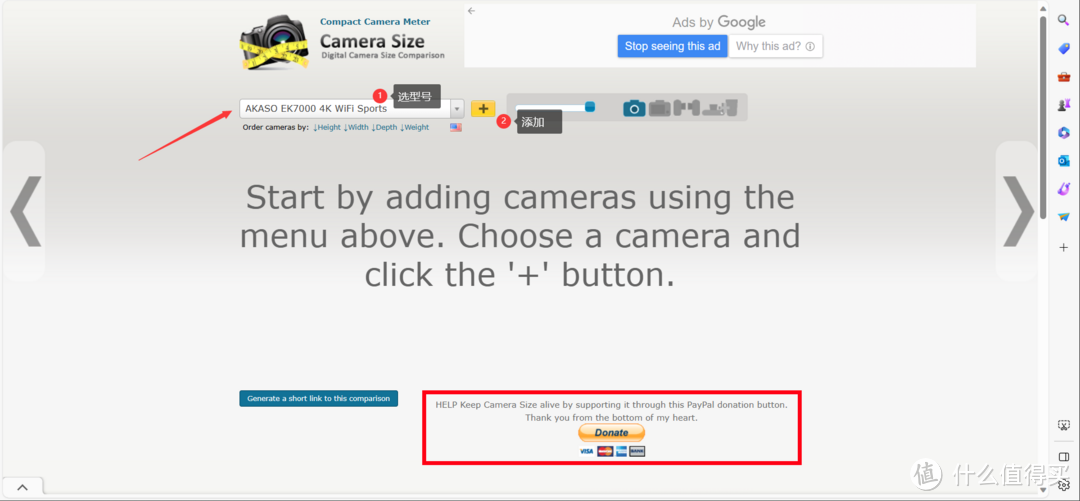Viewport: 1080px width, 501px height.
Task: Click the sidebar plus customize button
Action: pos(1063,247)
